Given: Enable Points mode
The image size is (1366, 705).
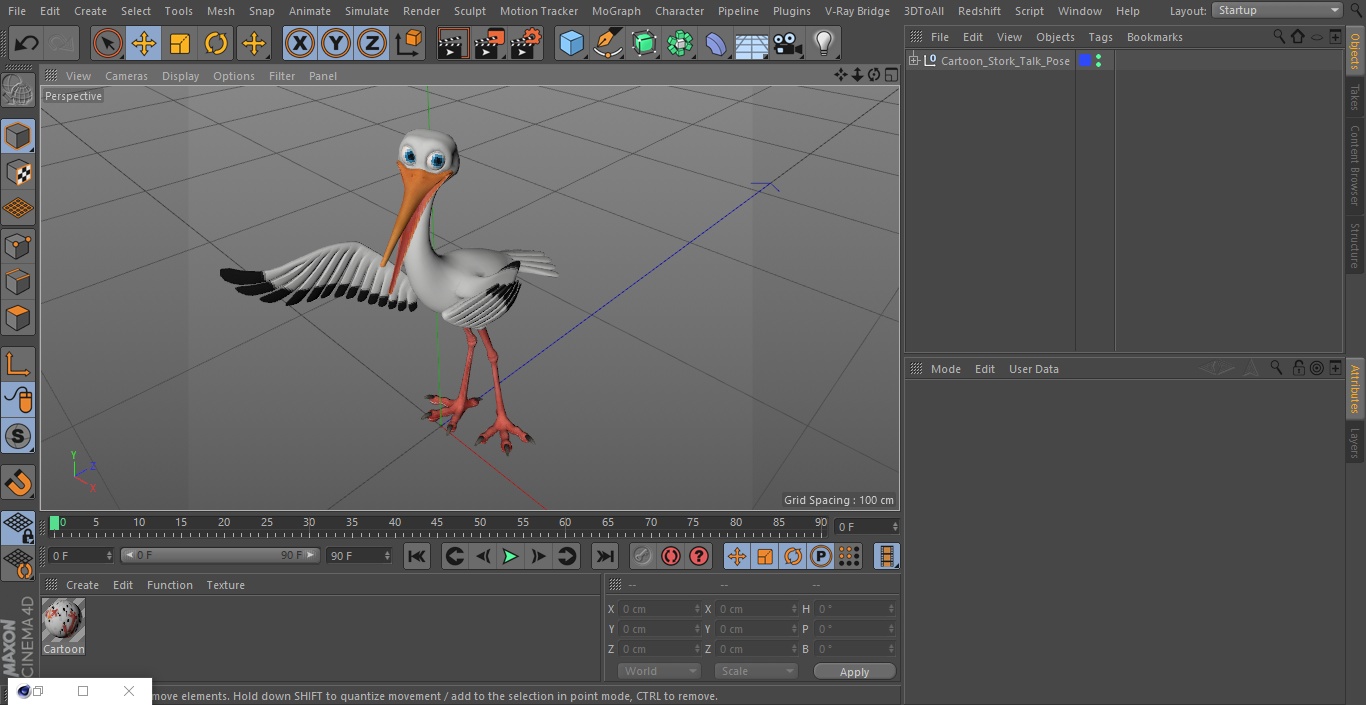Looking at the screenshot, I should pyautogui.click(x=18, y=246).
